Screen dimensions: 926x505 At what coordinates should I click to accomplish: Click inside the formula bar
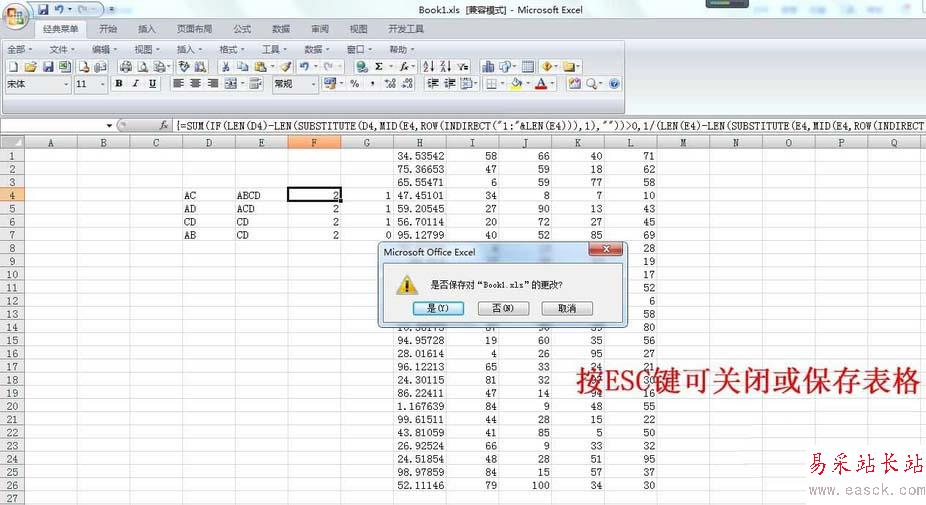click(x=549, y=126)
